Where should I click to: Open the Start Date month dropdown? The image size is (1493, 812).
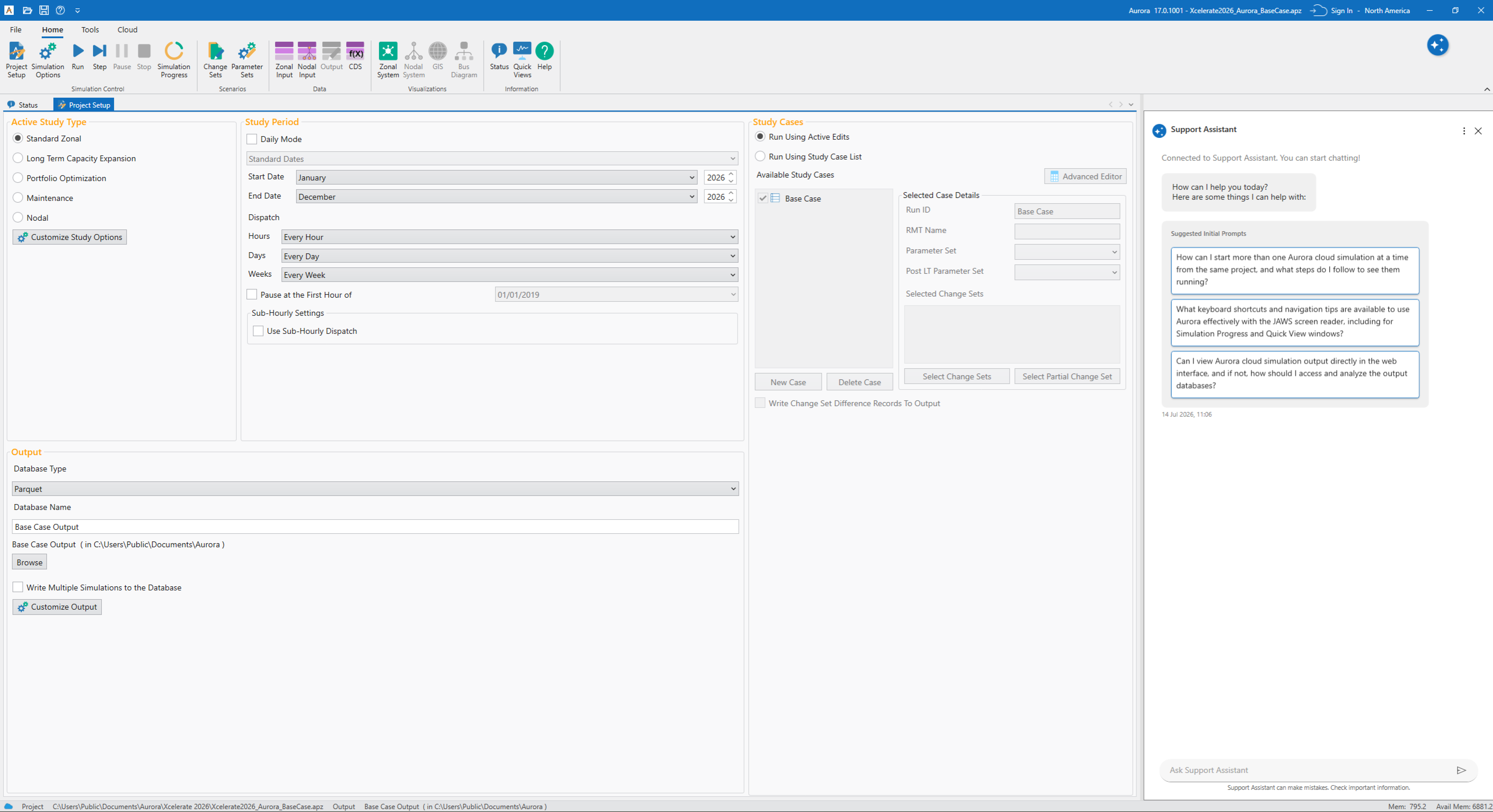[496, 177]
